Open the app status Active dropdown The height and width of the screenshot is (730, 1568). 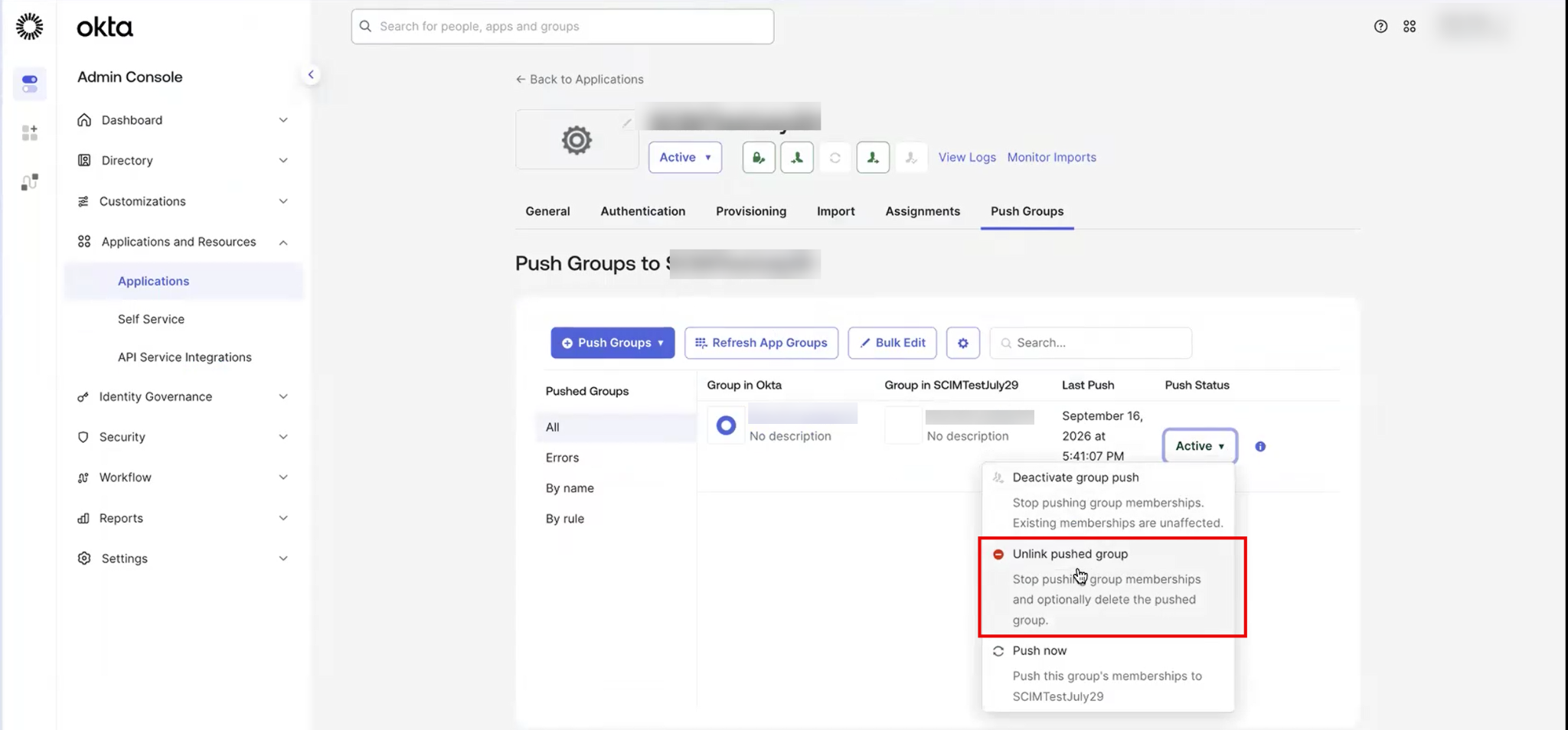[x=685, y=158]
